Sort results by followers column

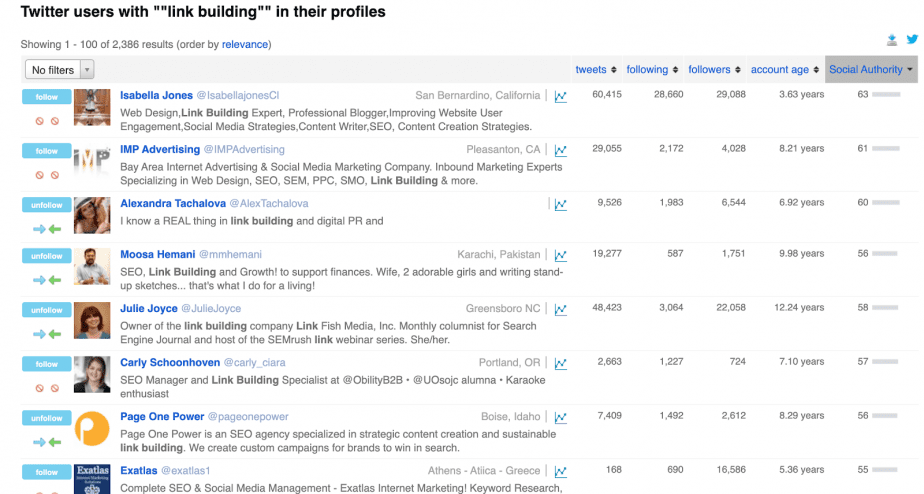click(714, 70)
